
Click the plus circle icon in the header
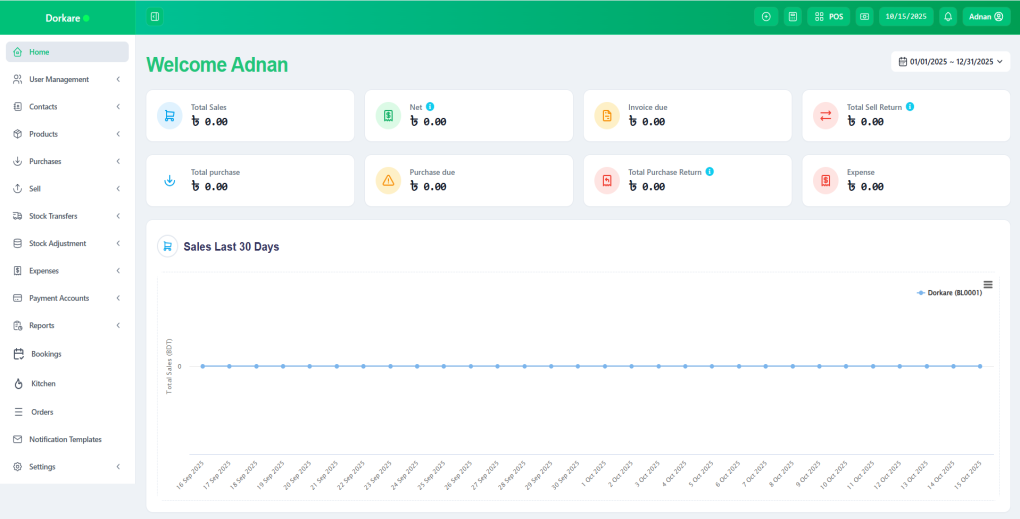tap(766, 17)
